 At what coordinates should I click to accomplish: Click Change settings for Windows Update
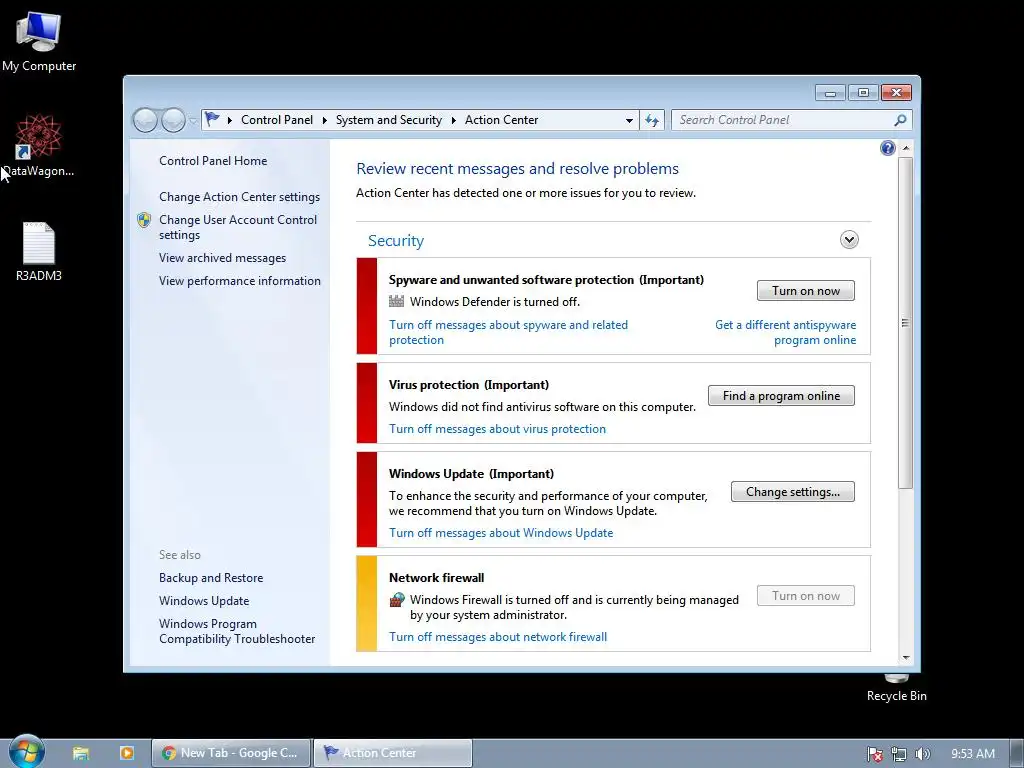[x=793, y=492]
